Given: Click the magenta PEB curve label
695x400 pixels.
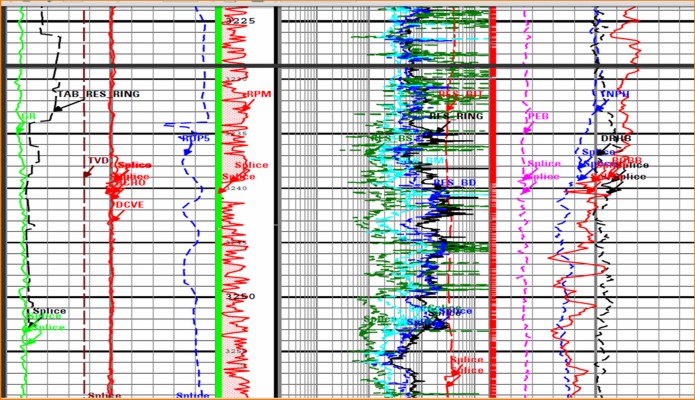Looking at the screenshot, I should tap(537, 116).
